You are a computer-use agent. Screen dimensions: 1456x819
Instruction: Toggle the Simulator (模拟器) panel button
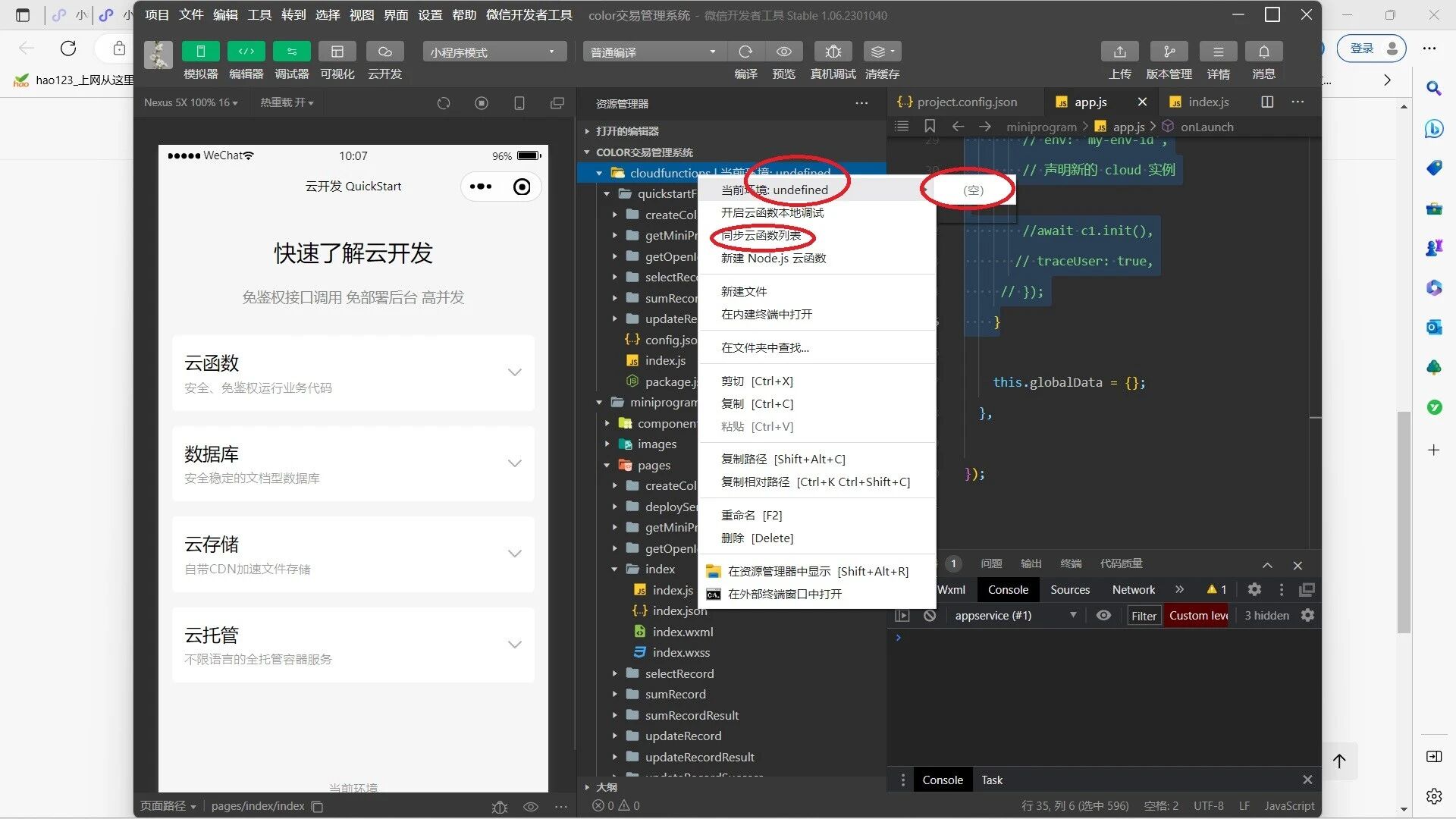[x=200, y=52]
